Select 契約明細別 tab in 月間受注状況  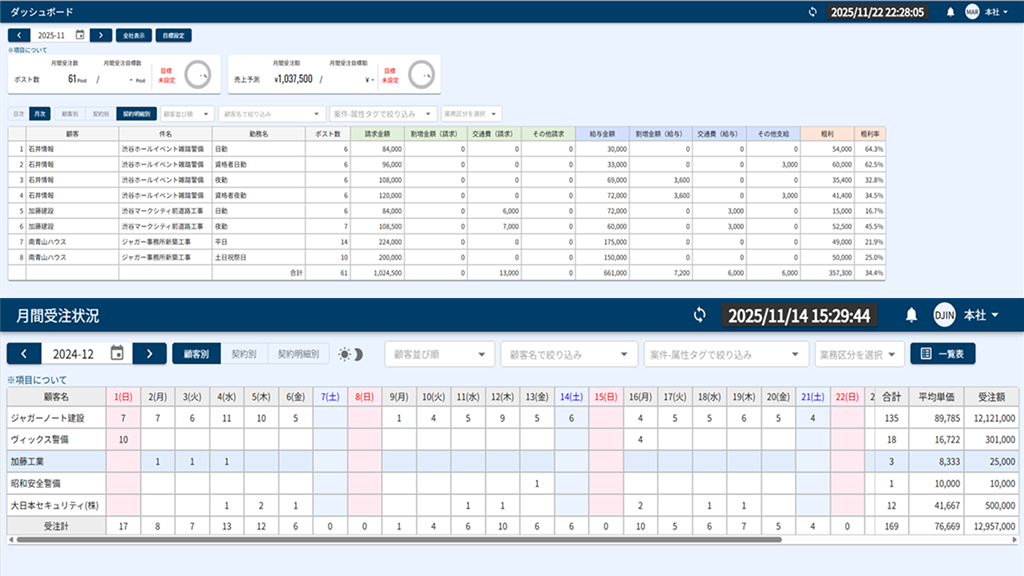coord(298,354)
